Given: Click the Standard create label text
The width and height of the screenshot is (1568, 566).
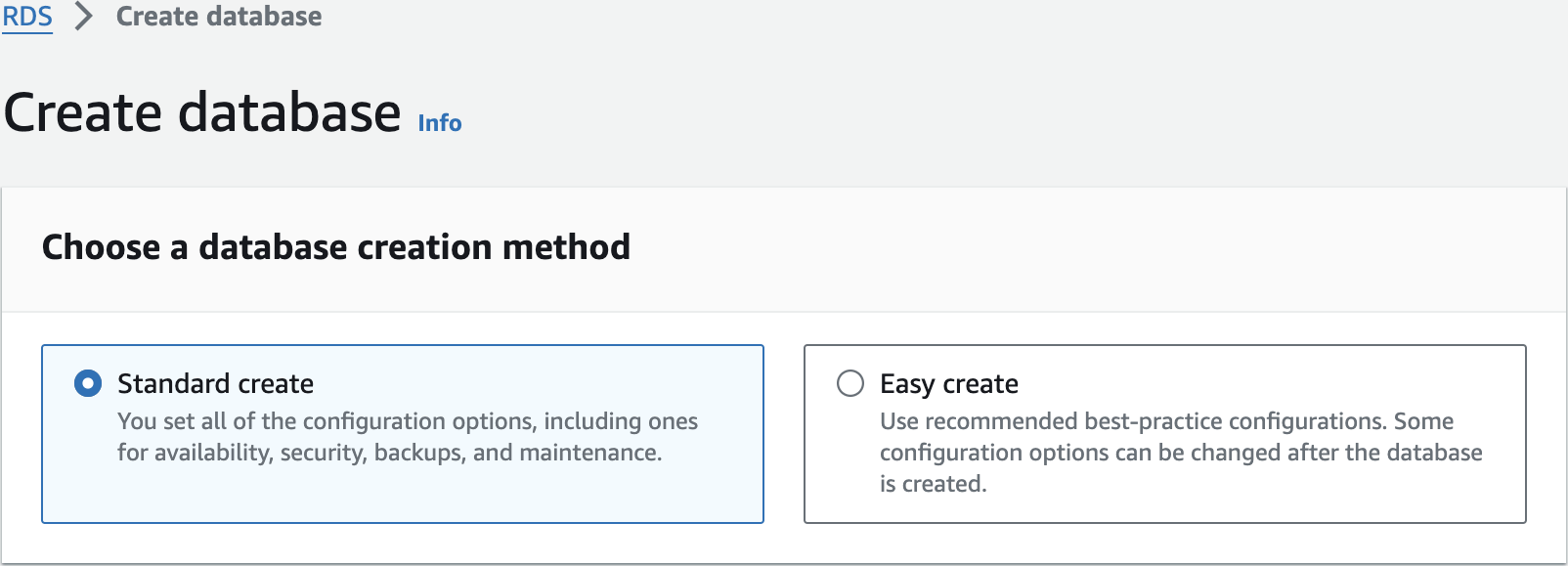Looking at the screenshot, I should [x=215, y=383].
